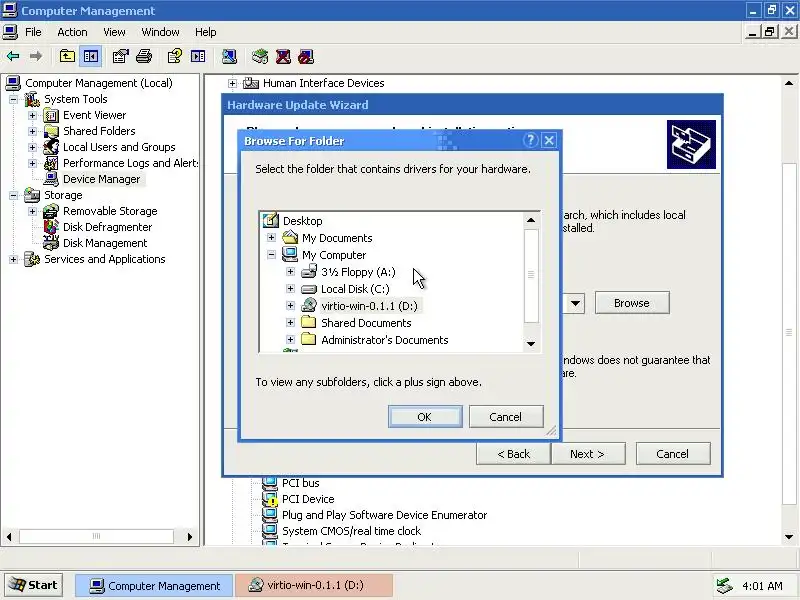Click the device list scroll down arrow
The image size is (800, 600).
pos(789,537)
